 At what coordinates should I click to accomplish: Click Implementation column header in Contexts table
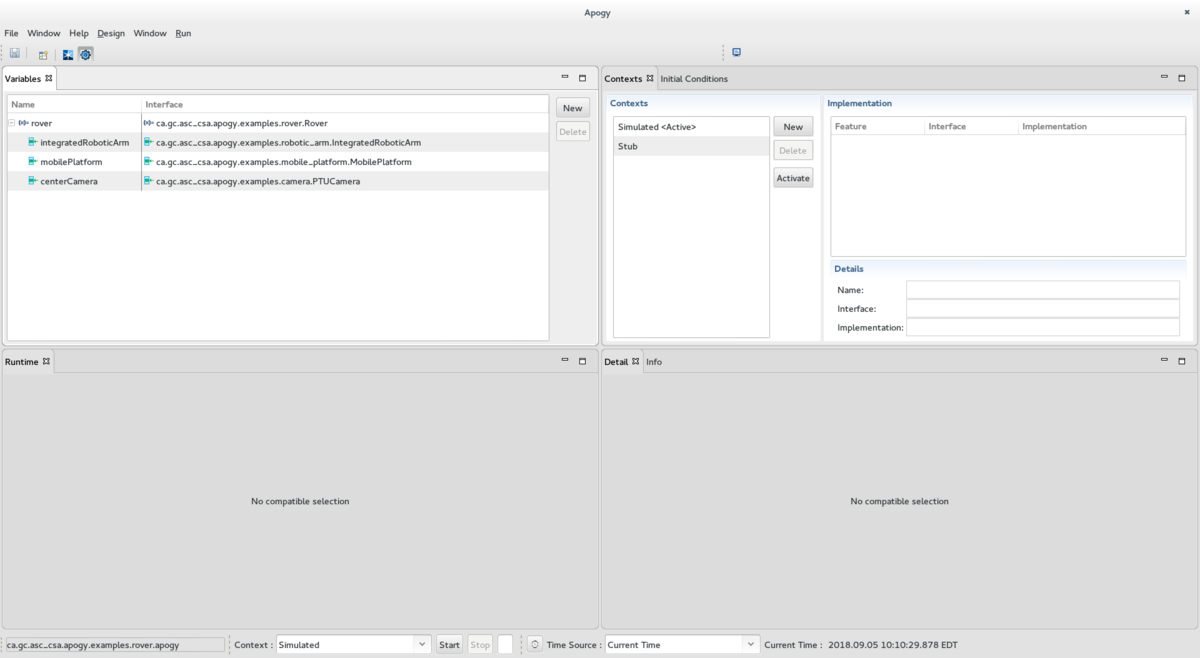1102,126
